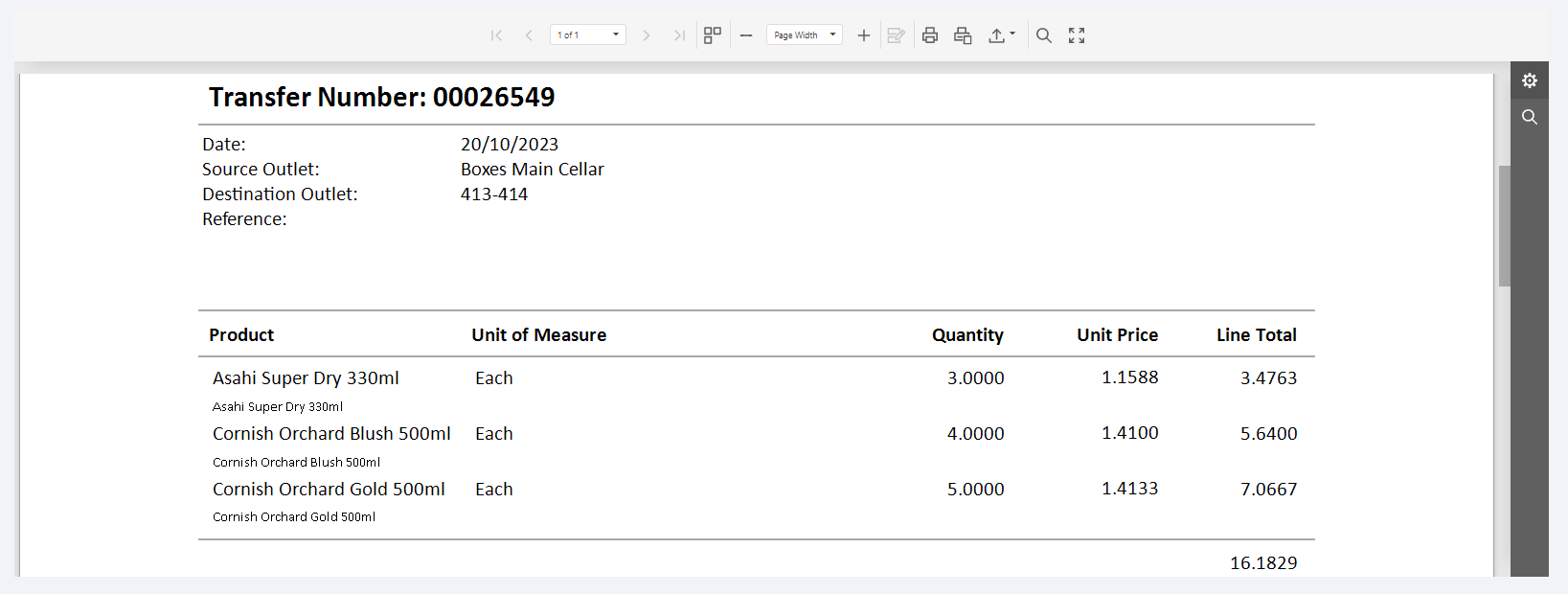Screen dimensions: 1568x594
Task: Open the settings gear side tab
Action: 1530,80
